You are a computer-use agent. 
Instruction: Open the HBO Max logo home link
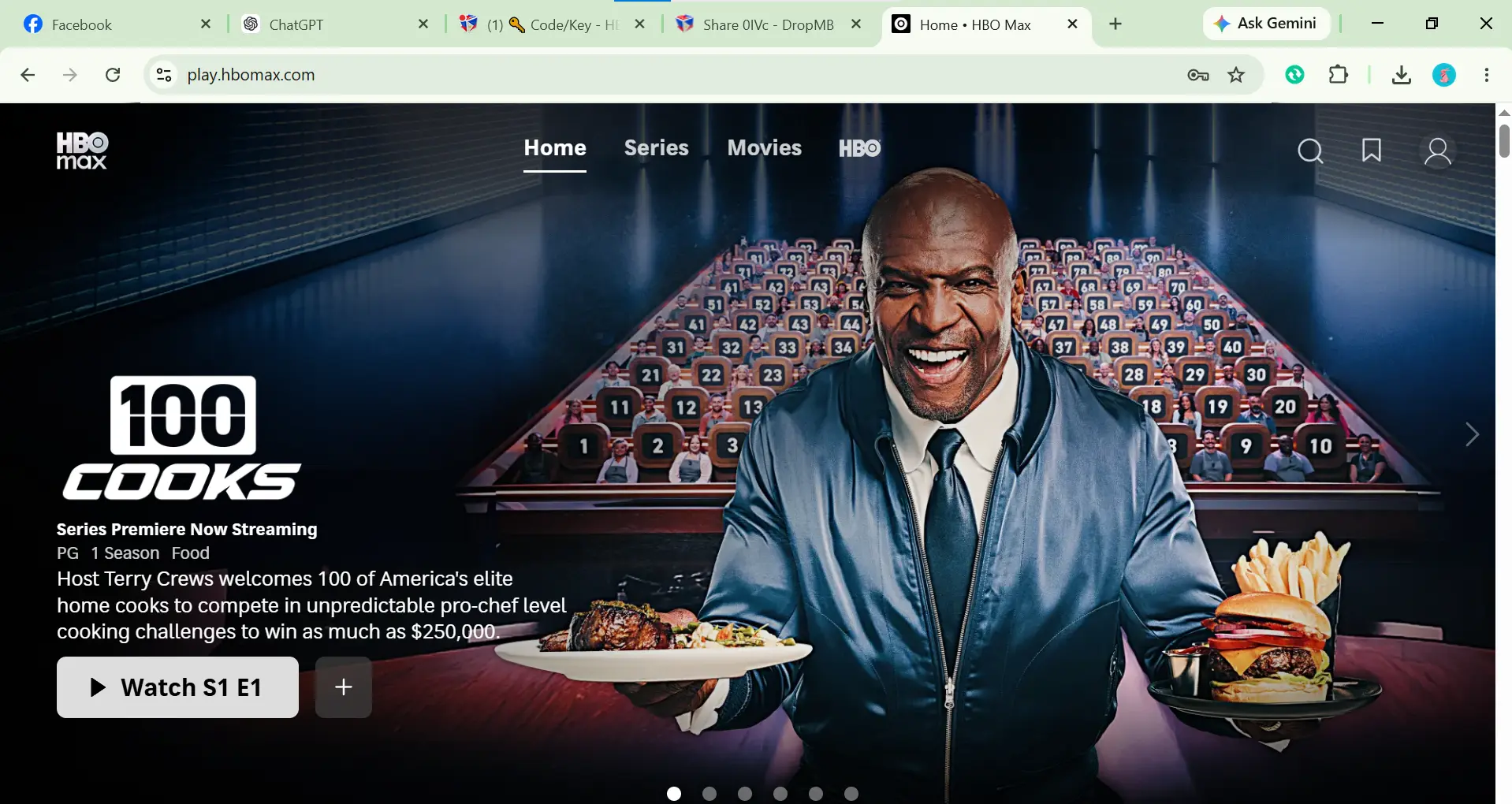point(82,151)
